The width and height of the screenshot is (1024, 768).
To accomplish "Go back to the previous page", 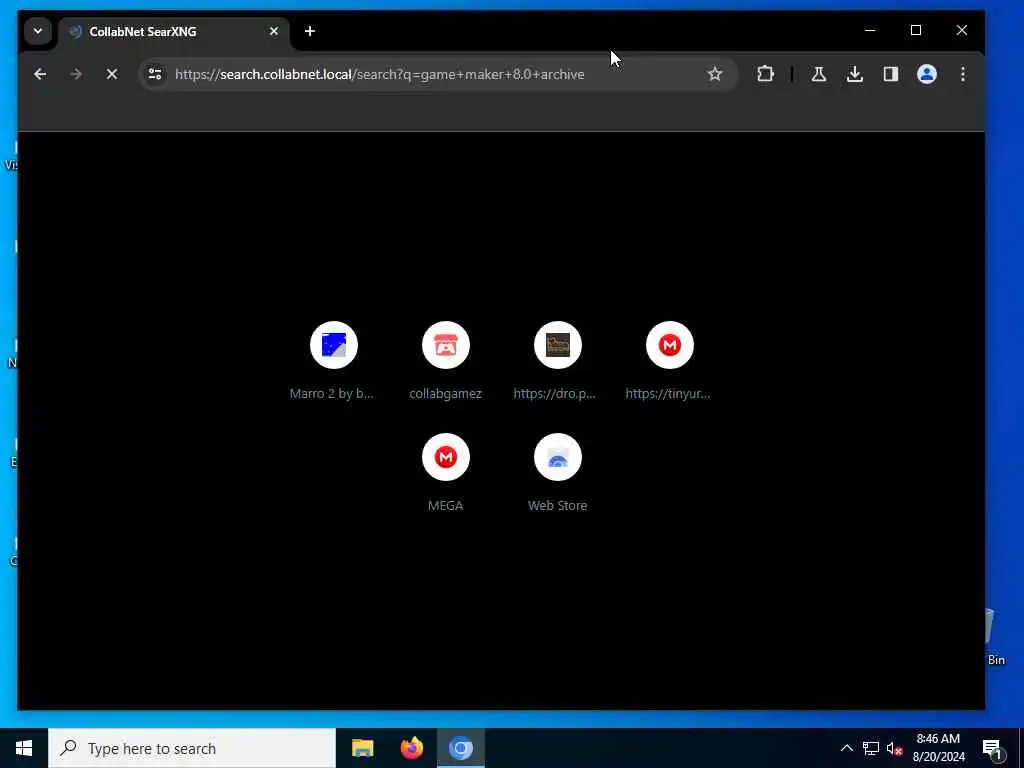I will [x=40, y=74].
